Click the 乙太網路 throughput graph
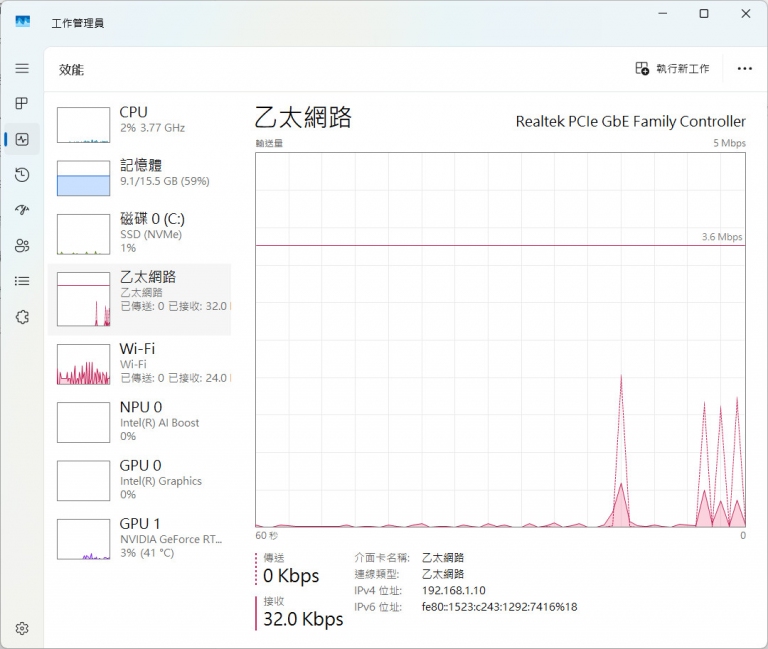768x649 pixels. pyautogui.click(x=500, y=340)
